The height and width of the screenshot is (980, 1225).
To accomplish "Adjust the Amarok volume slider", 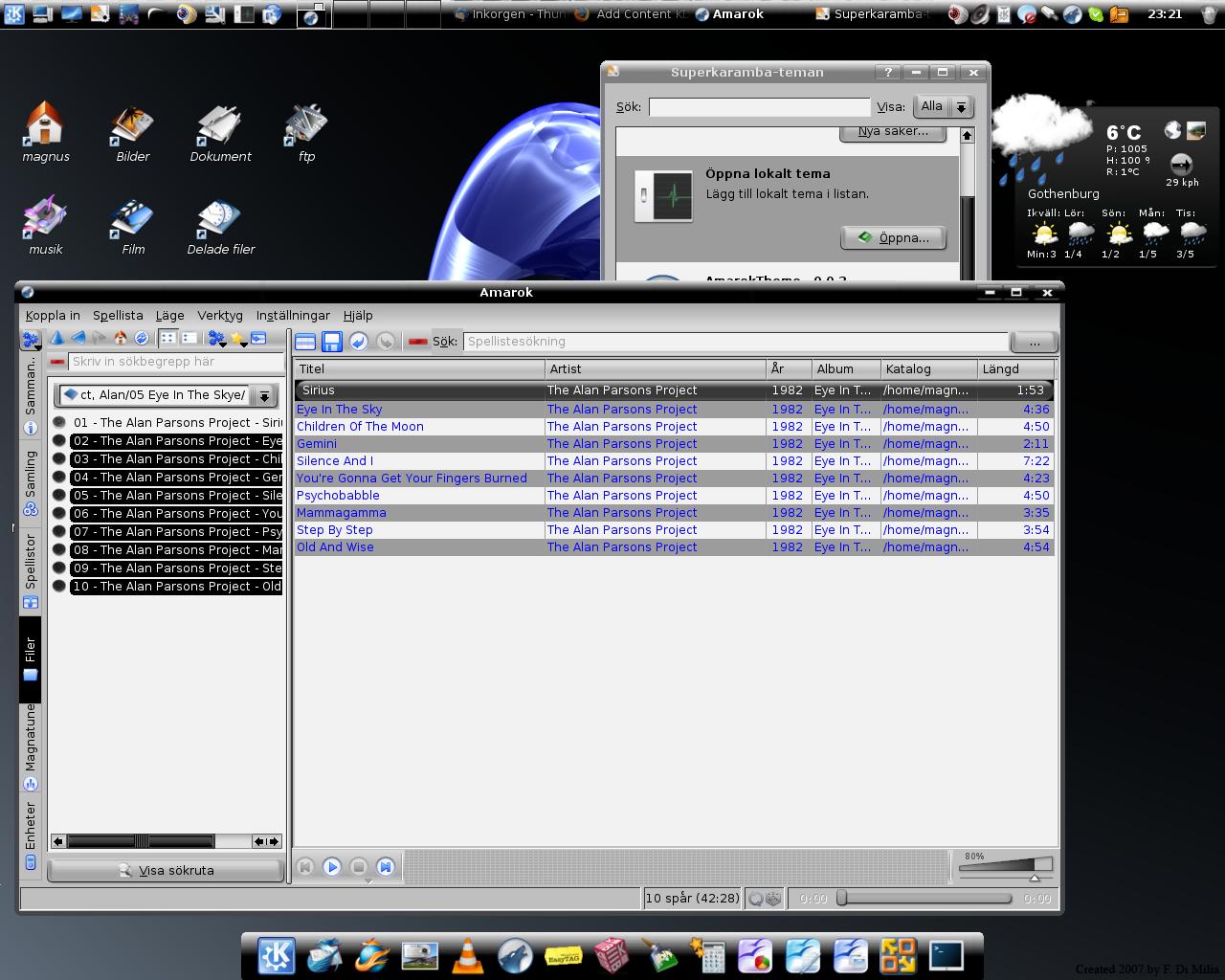I will [x=1005, y=866].
